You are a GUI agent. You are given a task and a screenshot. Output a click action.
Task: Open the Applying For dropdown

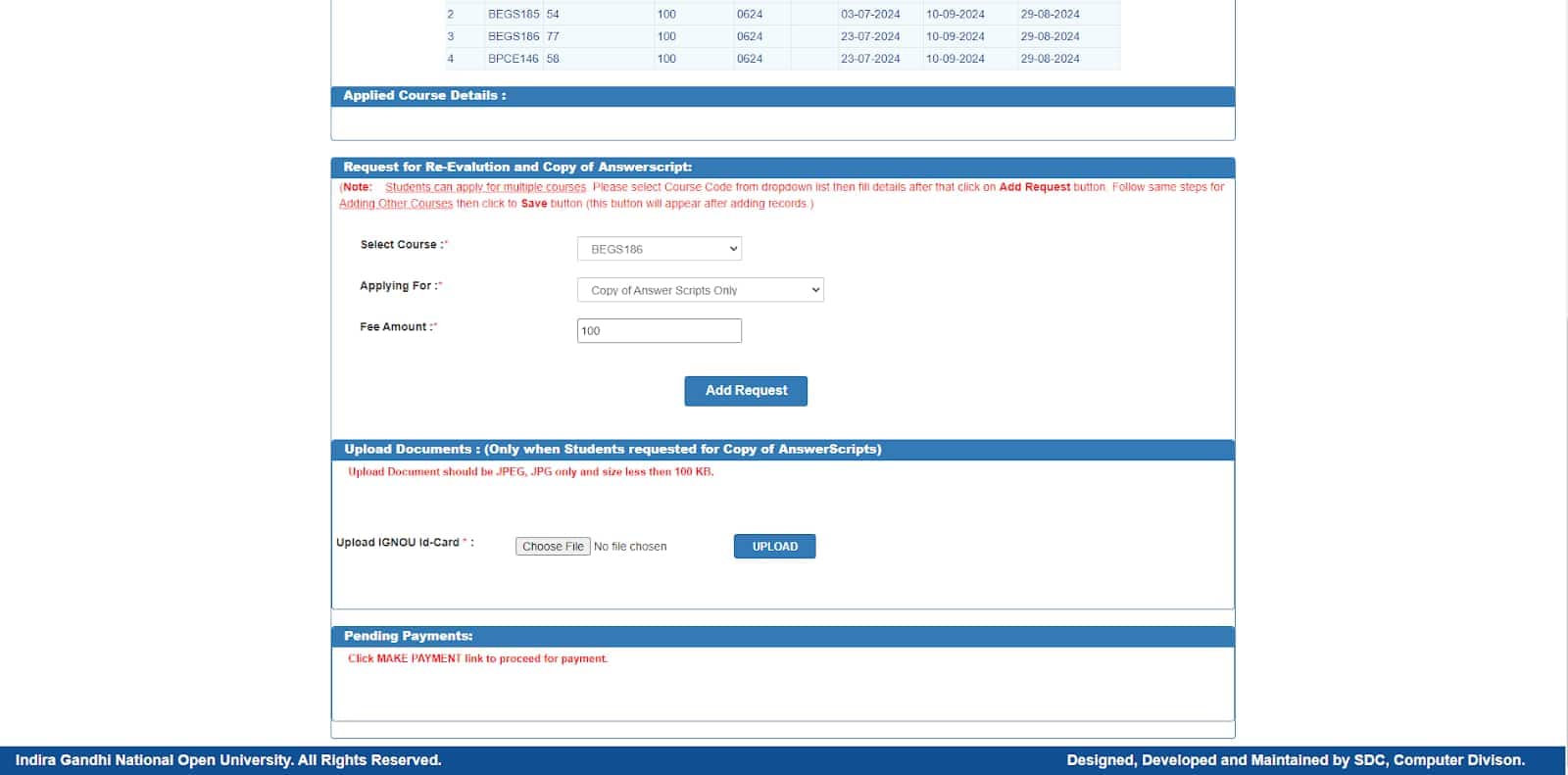[x=700, y=290]
